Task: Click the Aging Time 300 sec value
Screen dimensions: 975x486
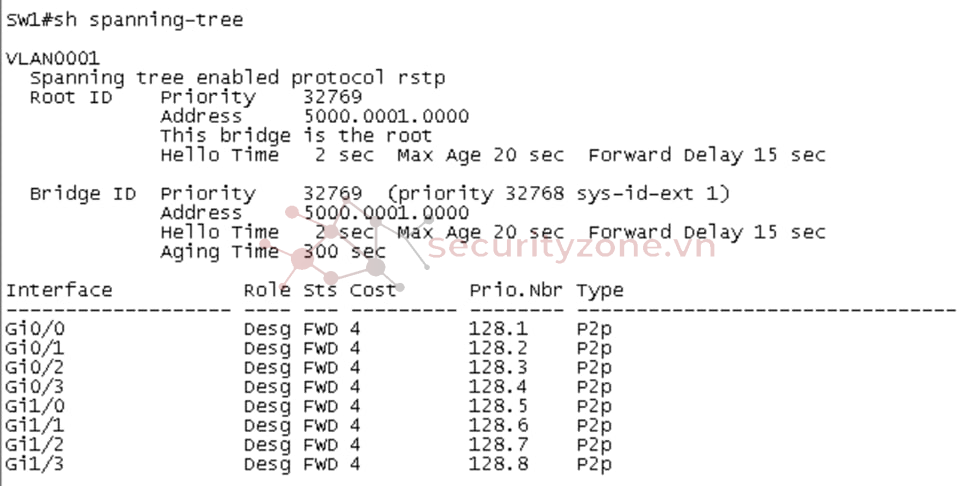Action: [344, 252]
